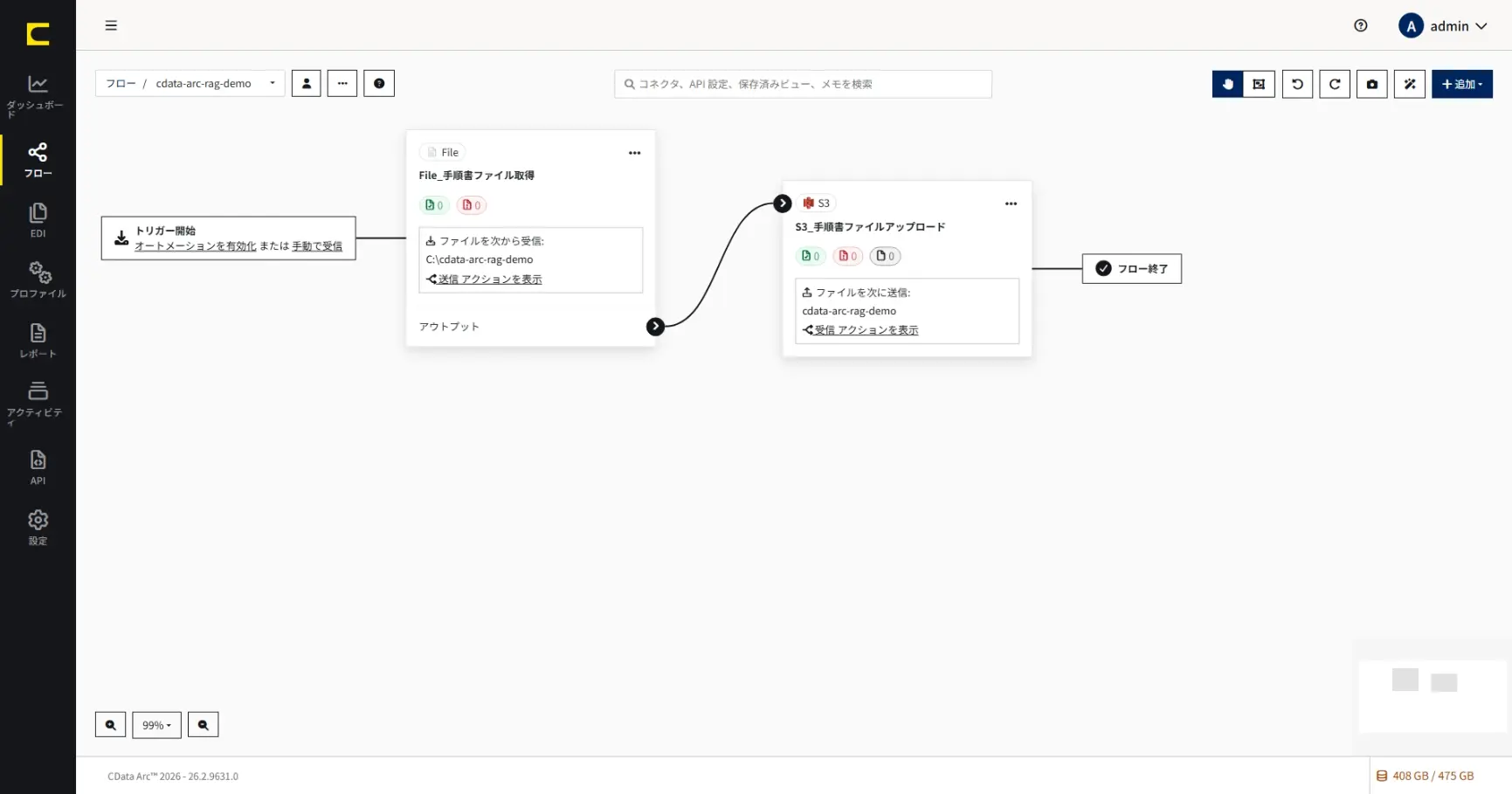Click the flow info question mark button
1512x794 pixels.
tap(379, 84)
